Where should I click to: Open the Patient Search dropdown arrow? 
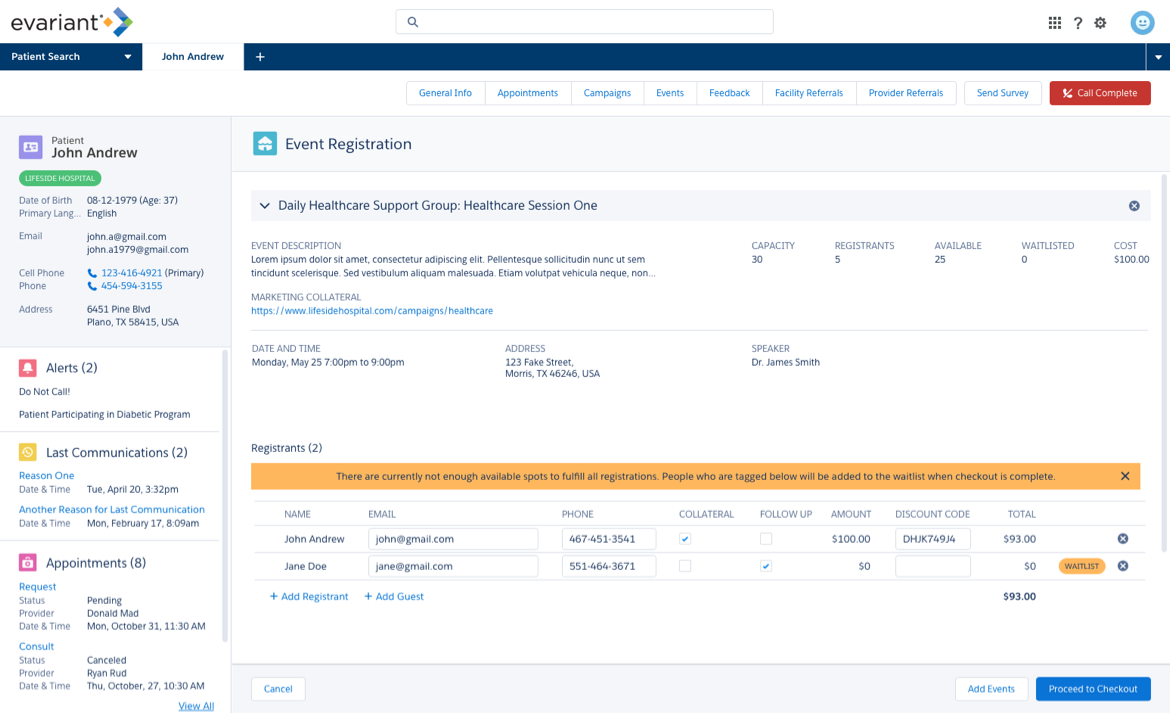coord(128,57)
